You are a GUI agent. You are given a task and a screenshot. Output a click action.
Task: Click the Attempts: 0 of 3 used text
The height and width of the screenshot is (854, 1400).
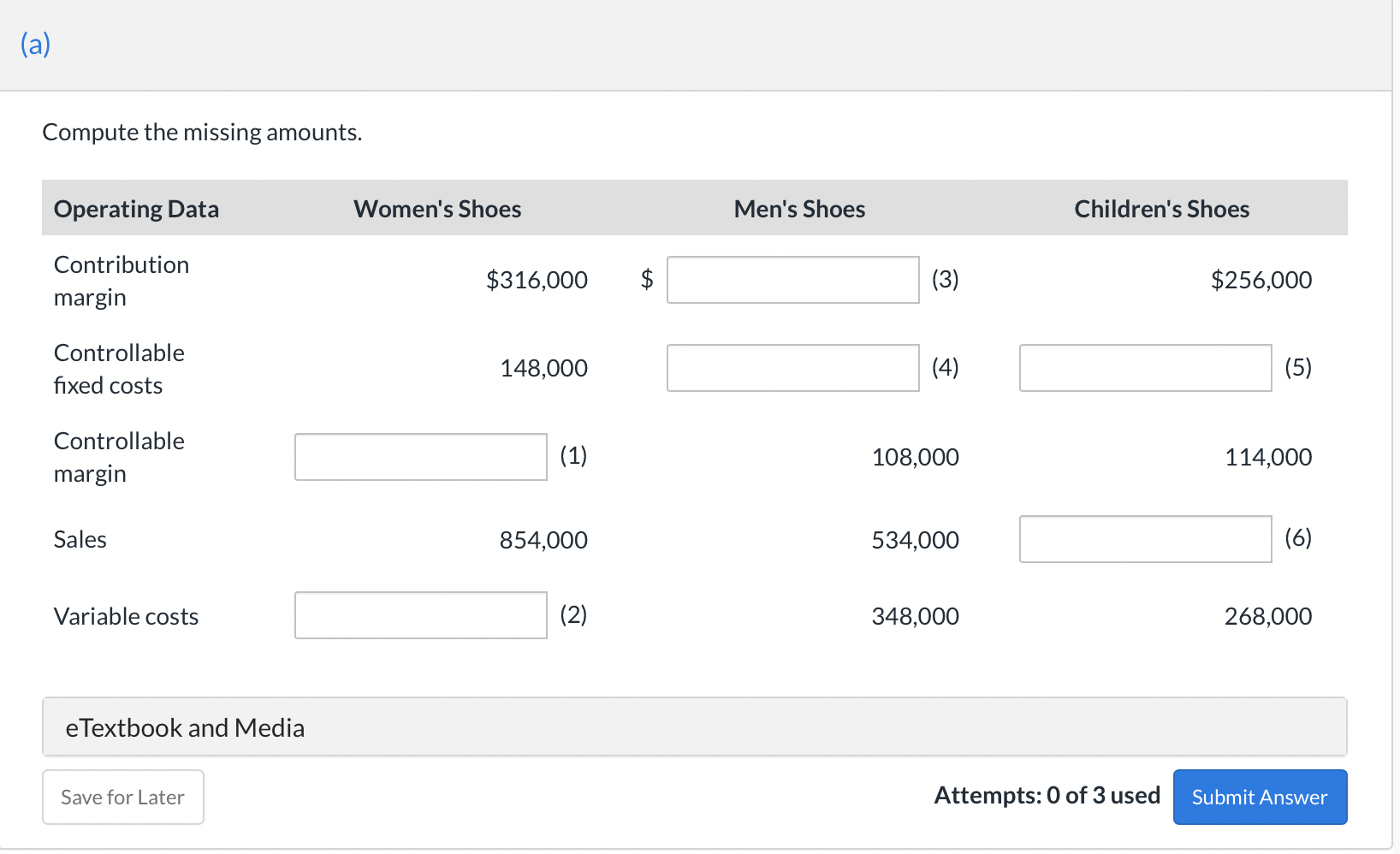click(x=1047, y=796)
